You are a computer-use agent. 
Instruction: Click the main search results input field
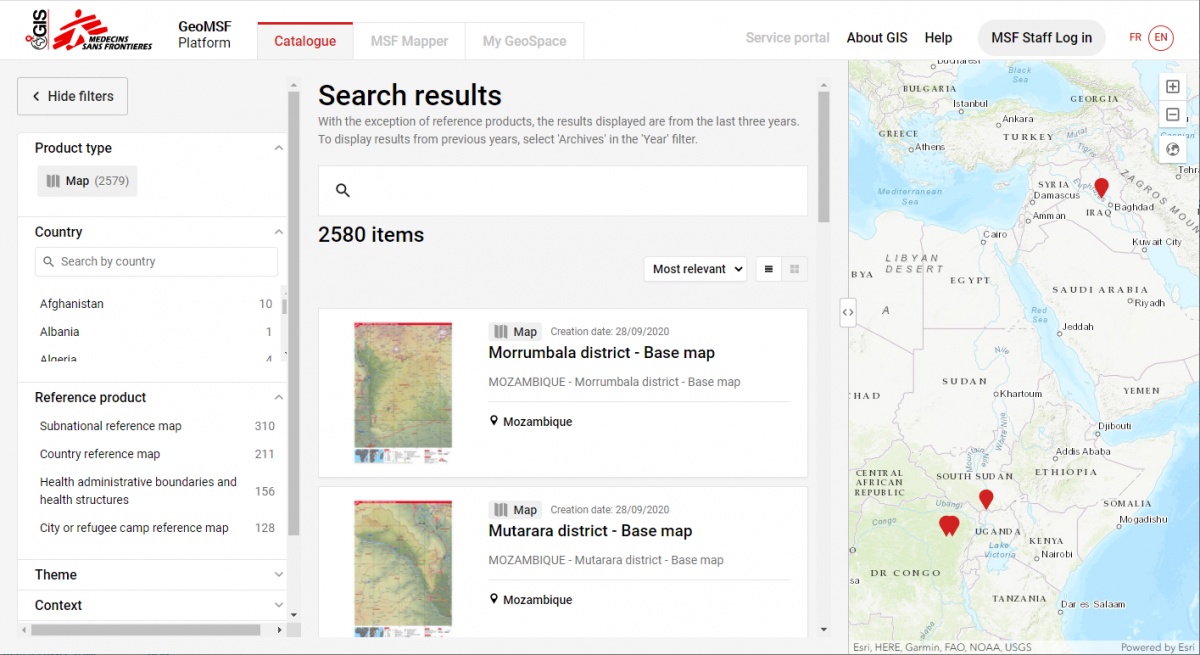point(563,191)
